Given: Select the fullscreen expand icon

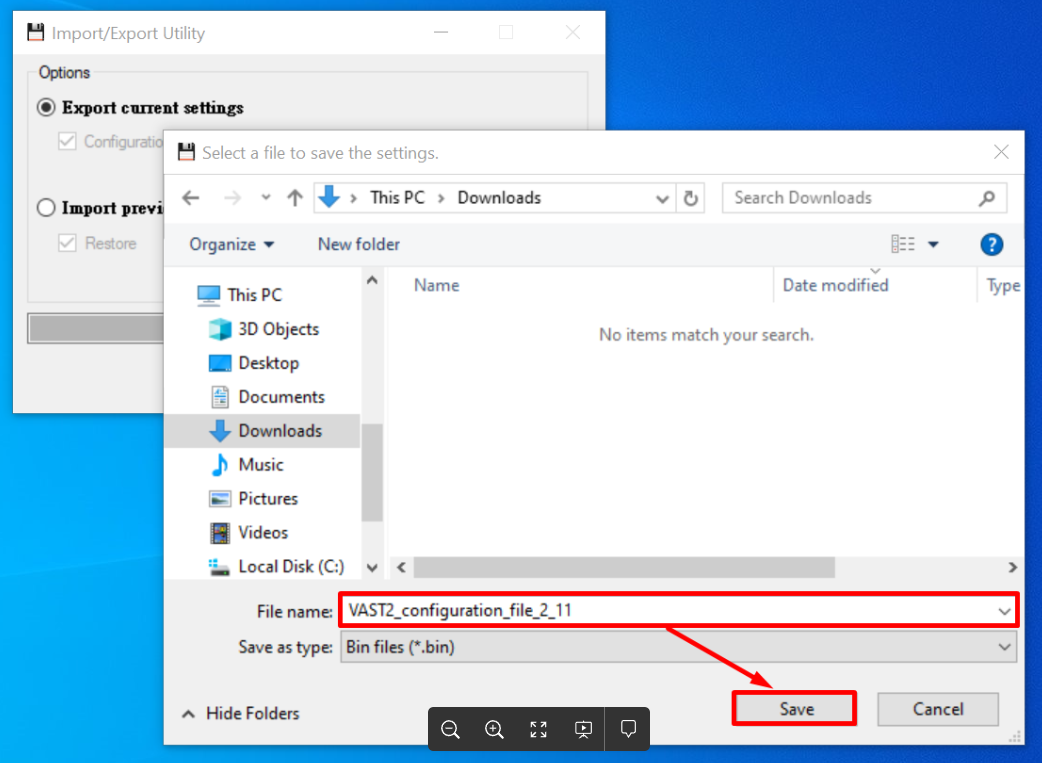Looking at the screenshot, I should point(538,729).
